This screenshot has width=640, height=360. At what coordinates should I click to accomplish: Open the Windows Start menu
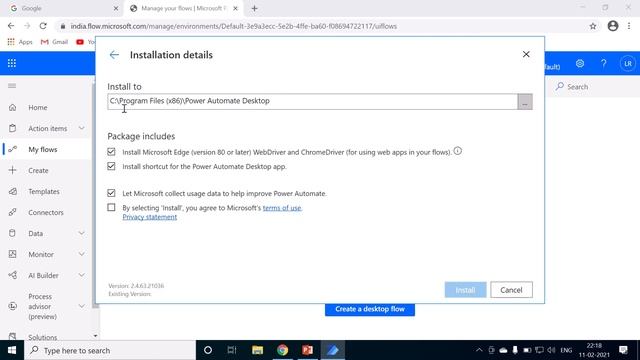pos(12,350)
